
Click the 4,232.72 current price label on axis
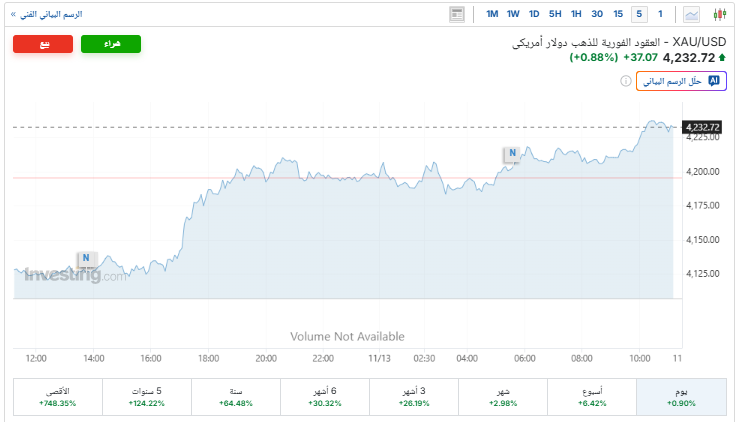(702, 127)
